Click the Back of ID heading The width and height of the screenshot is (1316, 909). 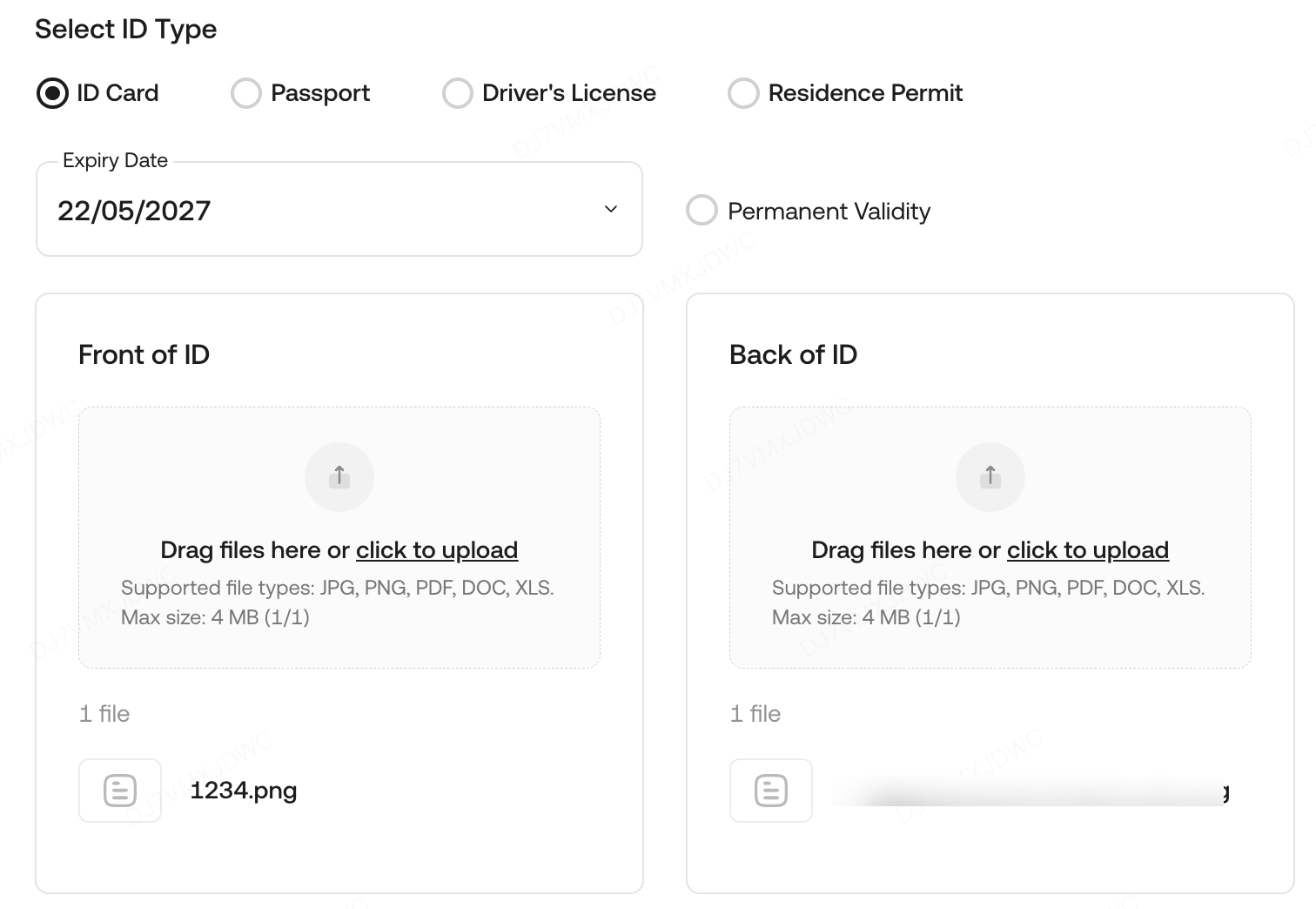(793, 354)
